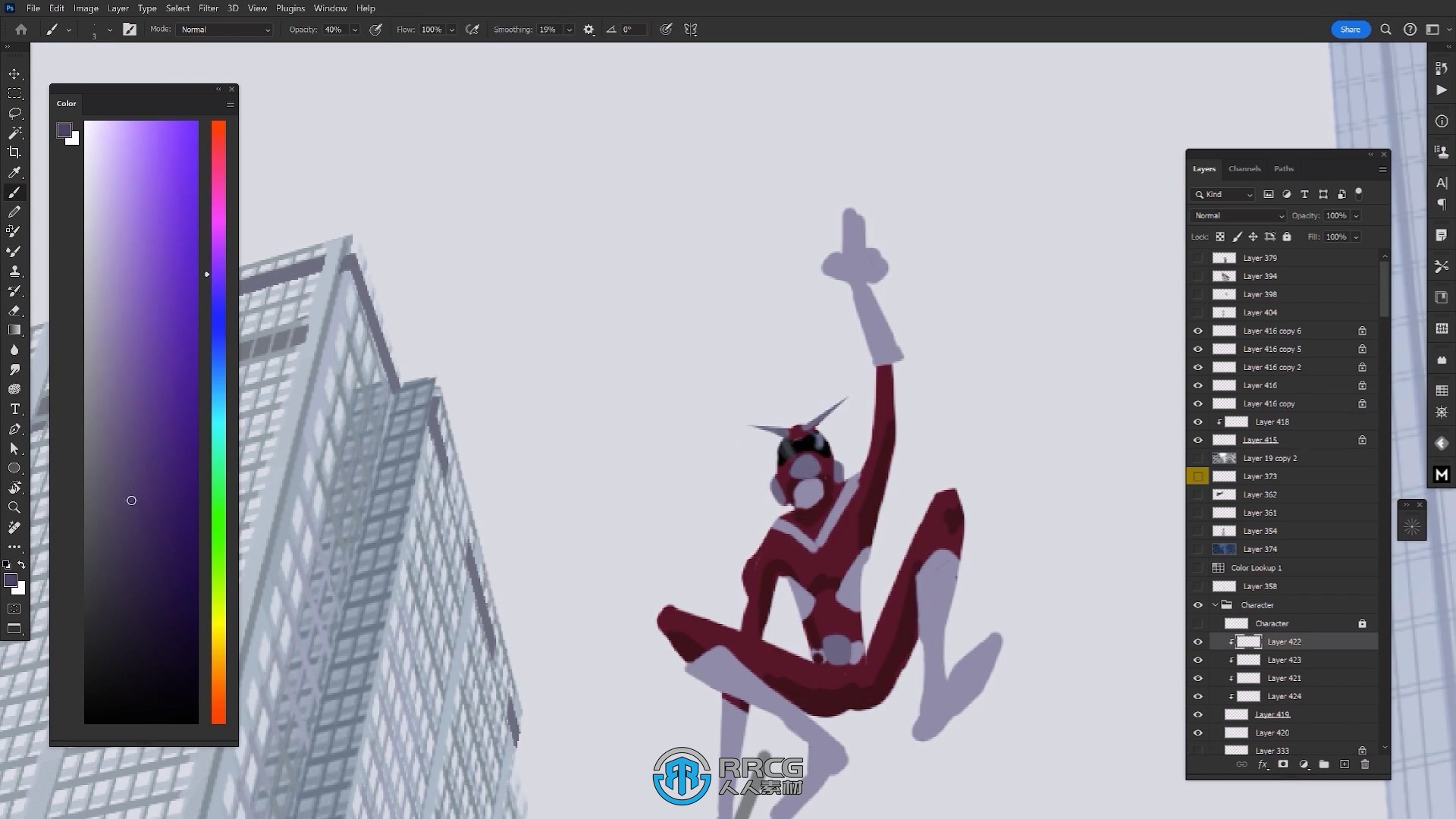Add layer style fx icon
Viewport: 1456px width, 819px height.
(x=1263, y=764)
